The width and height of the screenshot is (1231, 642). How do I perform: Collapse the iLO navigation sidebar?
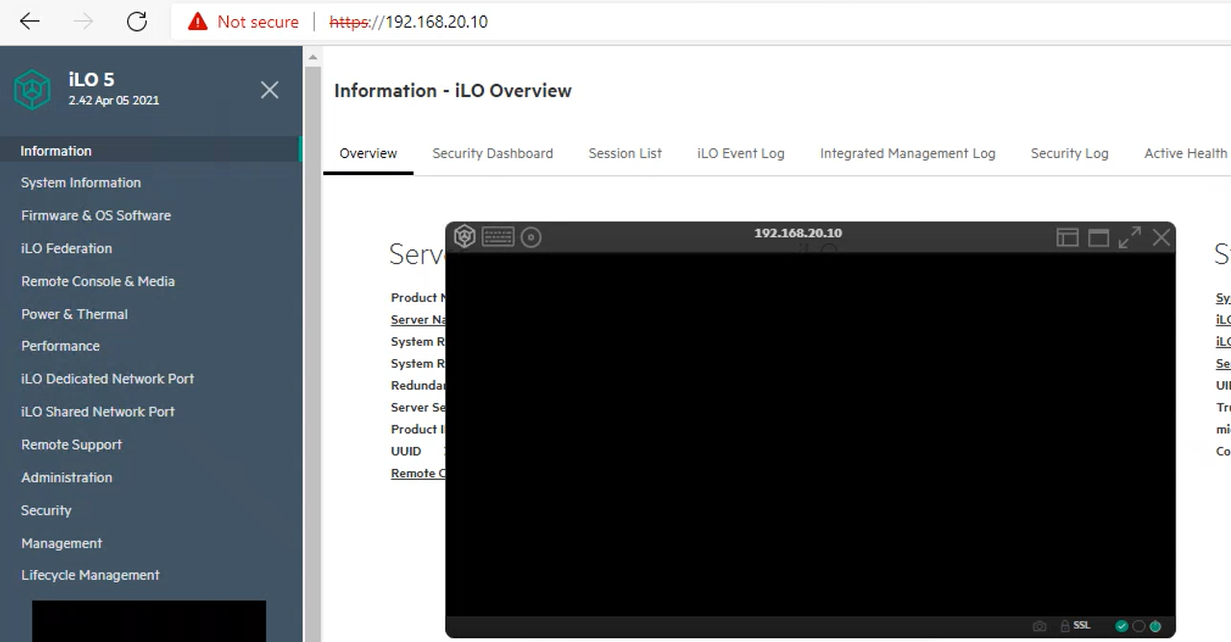[x=269, y=90]
